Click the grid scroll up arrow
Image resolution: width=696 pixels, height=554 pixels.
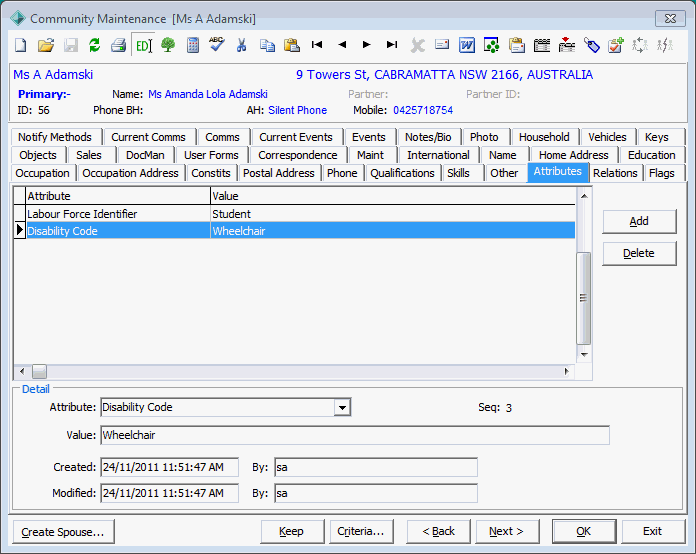[x=584, y=196]
